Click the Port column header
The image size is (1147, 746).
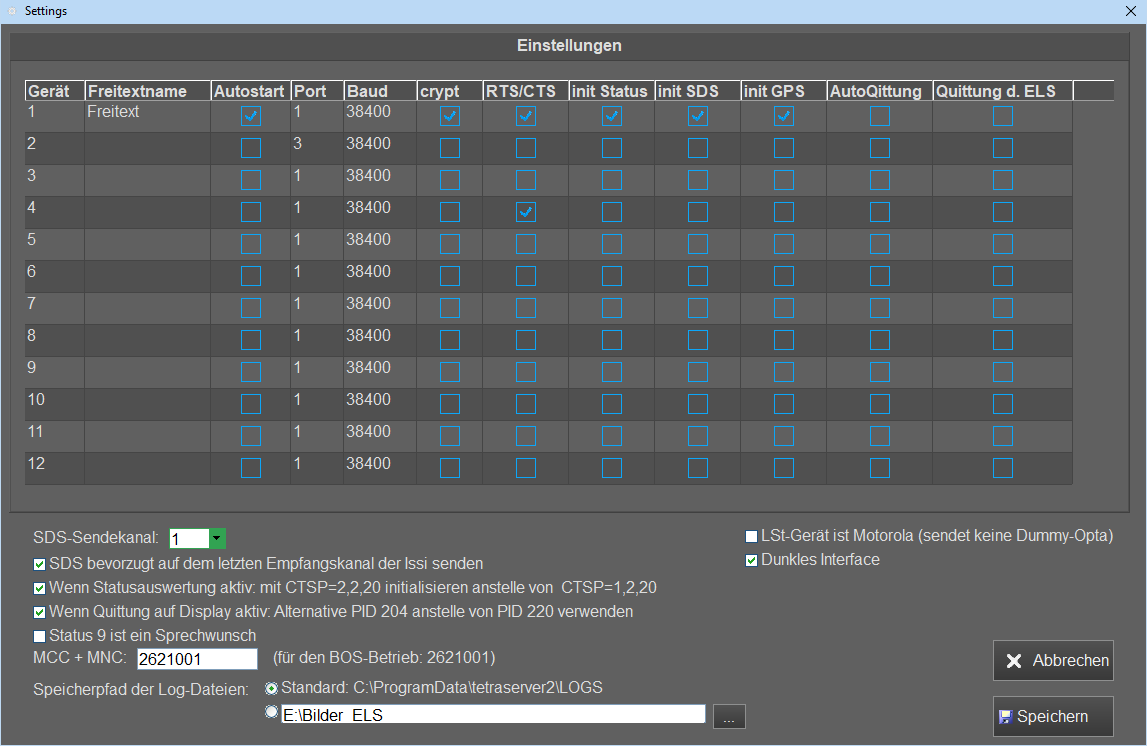(x=317, y=91)
